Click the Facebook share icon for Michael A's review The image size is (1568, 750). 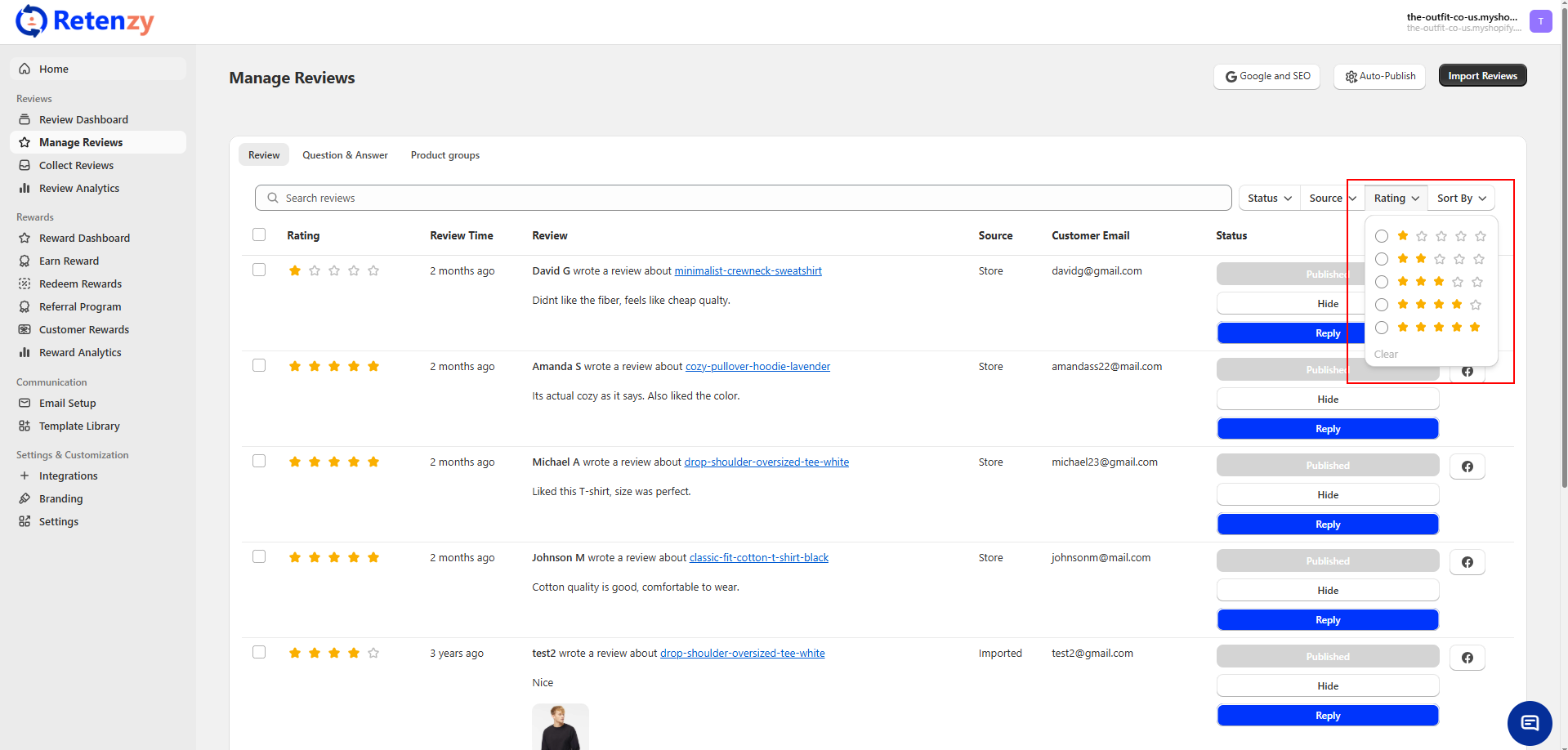click(1467, 467)
